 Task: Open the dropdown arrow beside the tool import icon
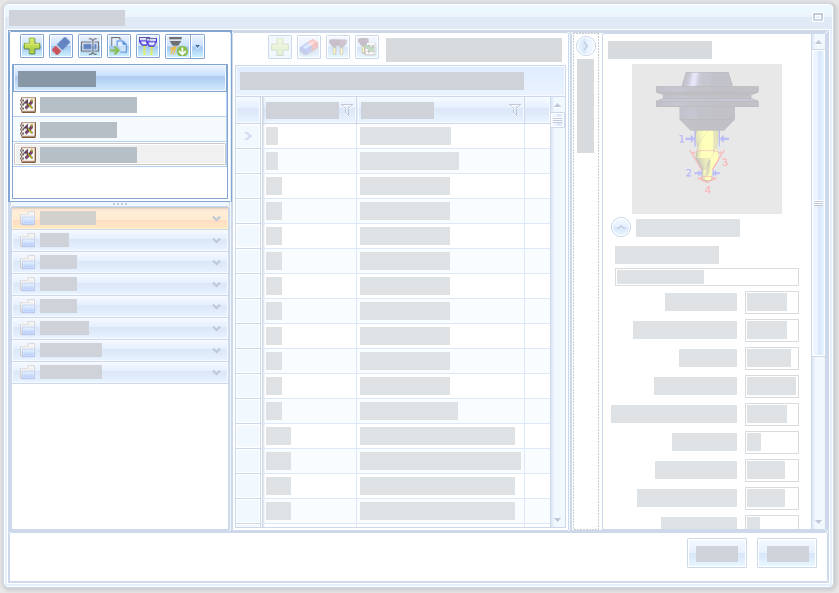197,46
